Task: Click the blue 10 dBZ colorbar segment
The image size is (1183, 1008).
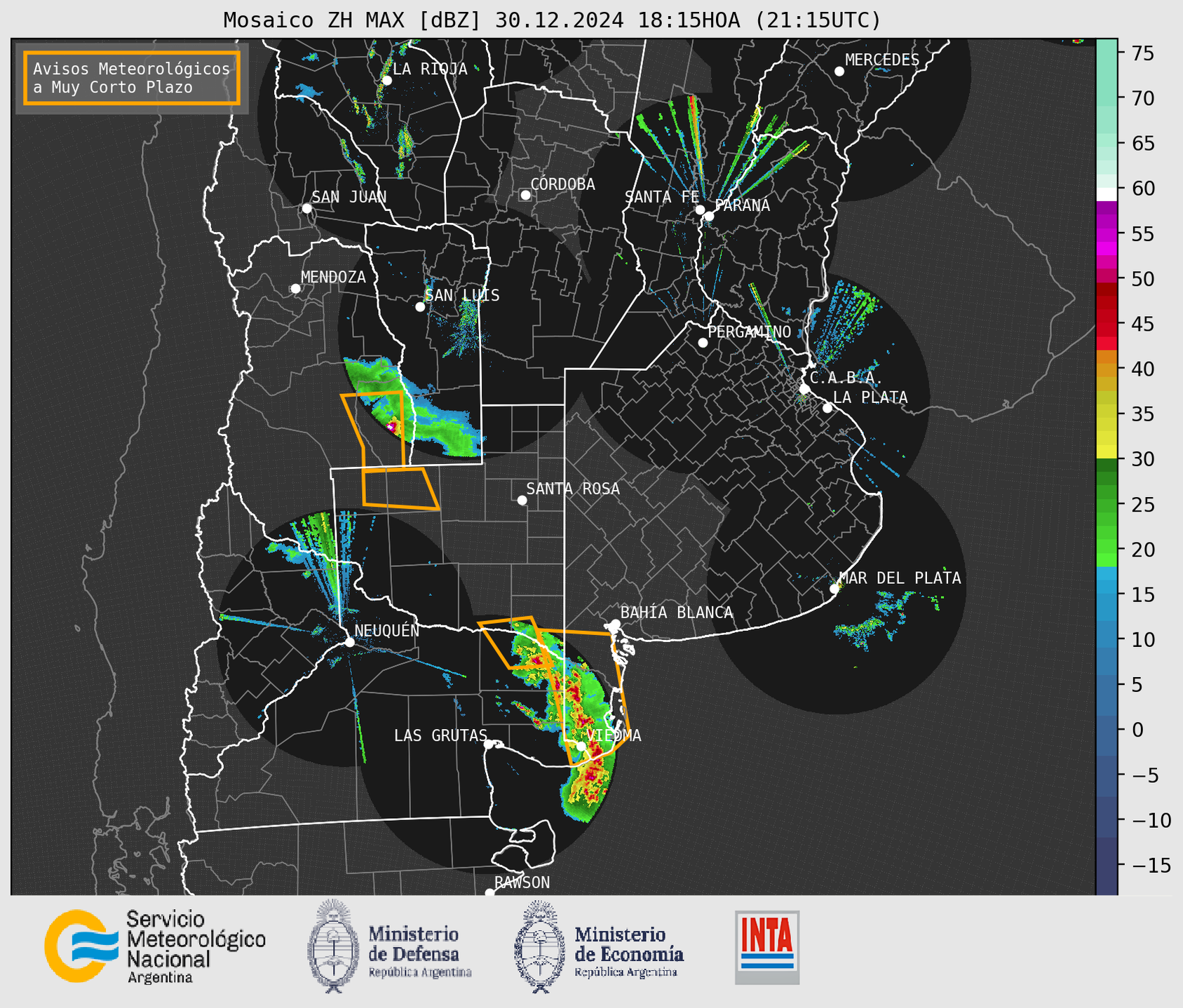Action: [1106, 639]
